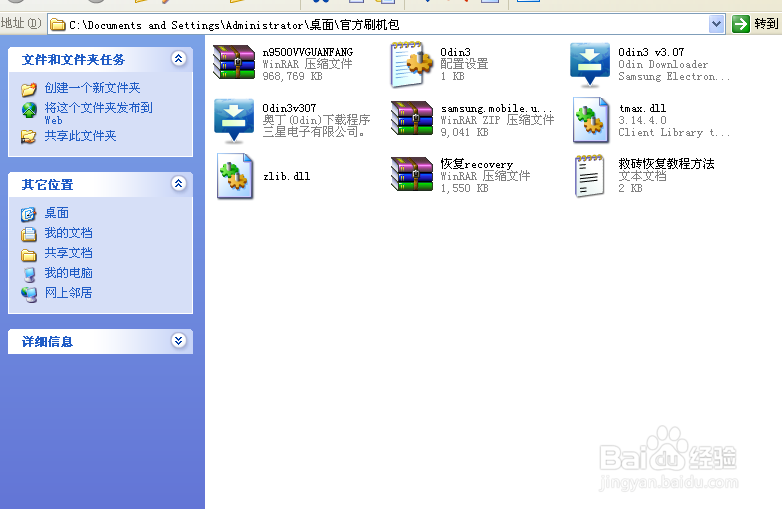Image resolution: width=782 pixels, height=509 pixels.
Task: Select the 救砖恢复教程方法 text document icon
Action: (589, 175)
